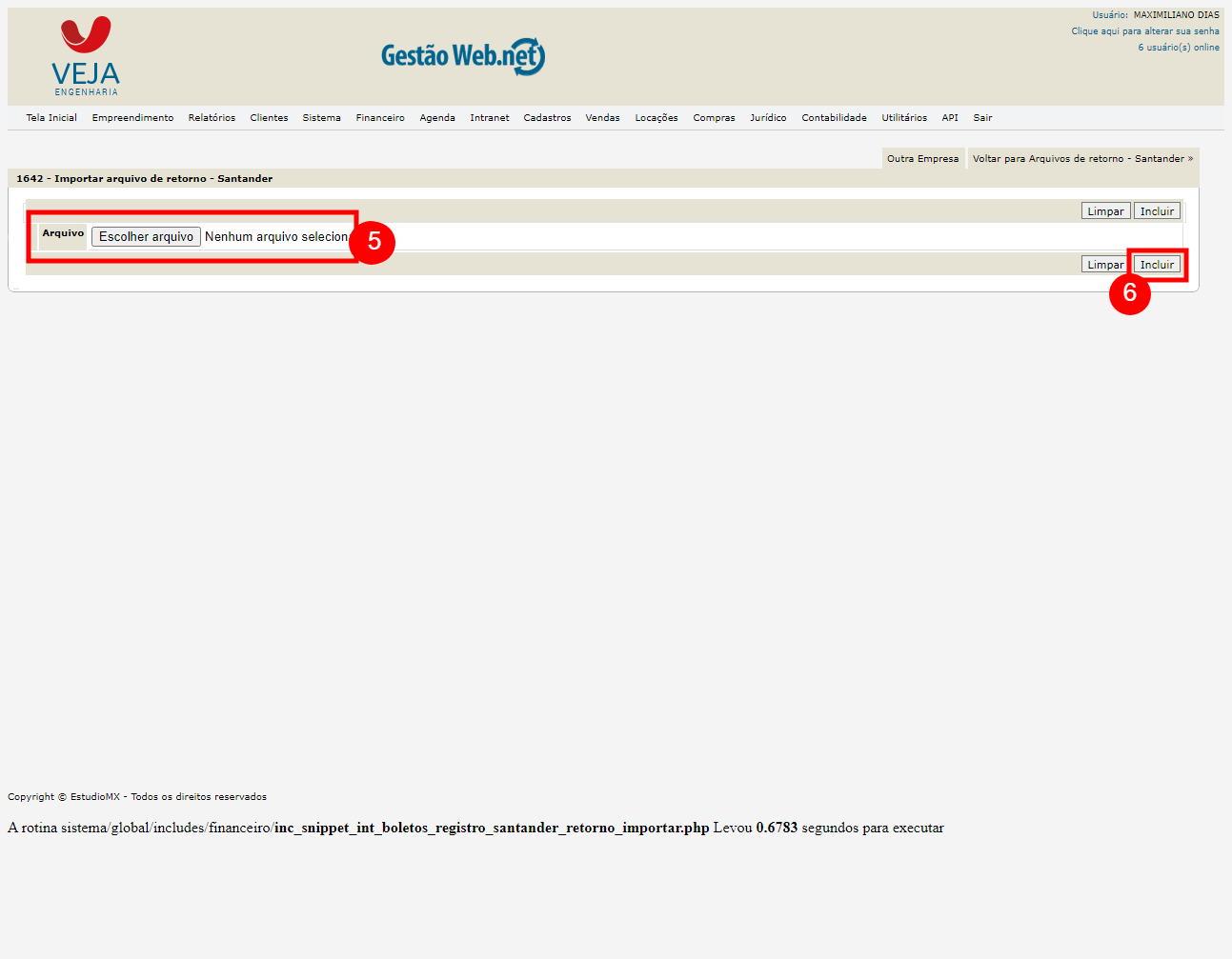Select the API menu item

pyautogui.click(x=950, y=118)
